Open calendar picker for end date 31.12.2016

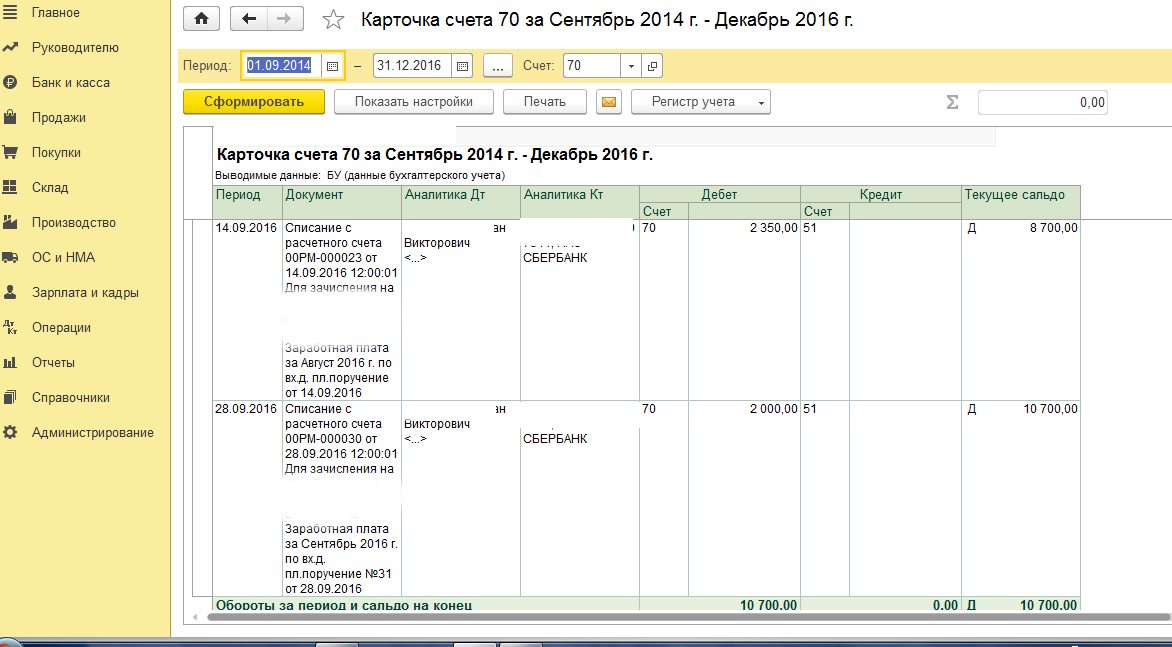coord(461,66)
